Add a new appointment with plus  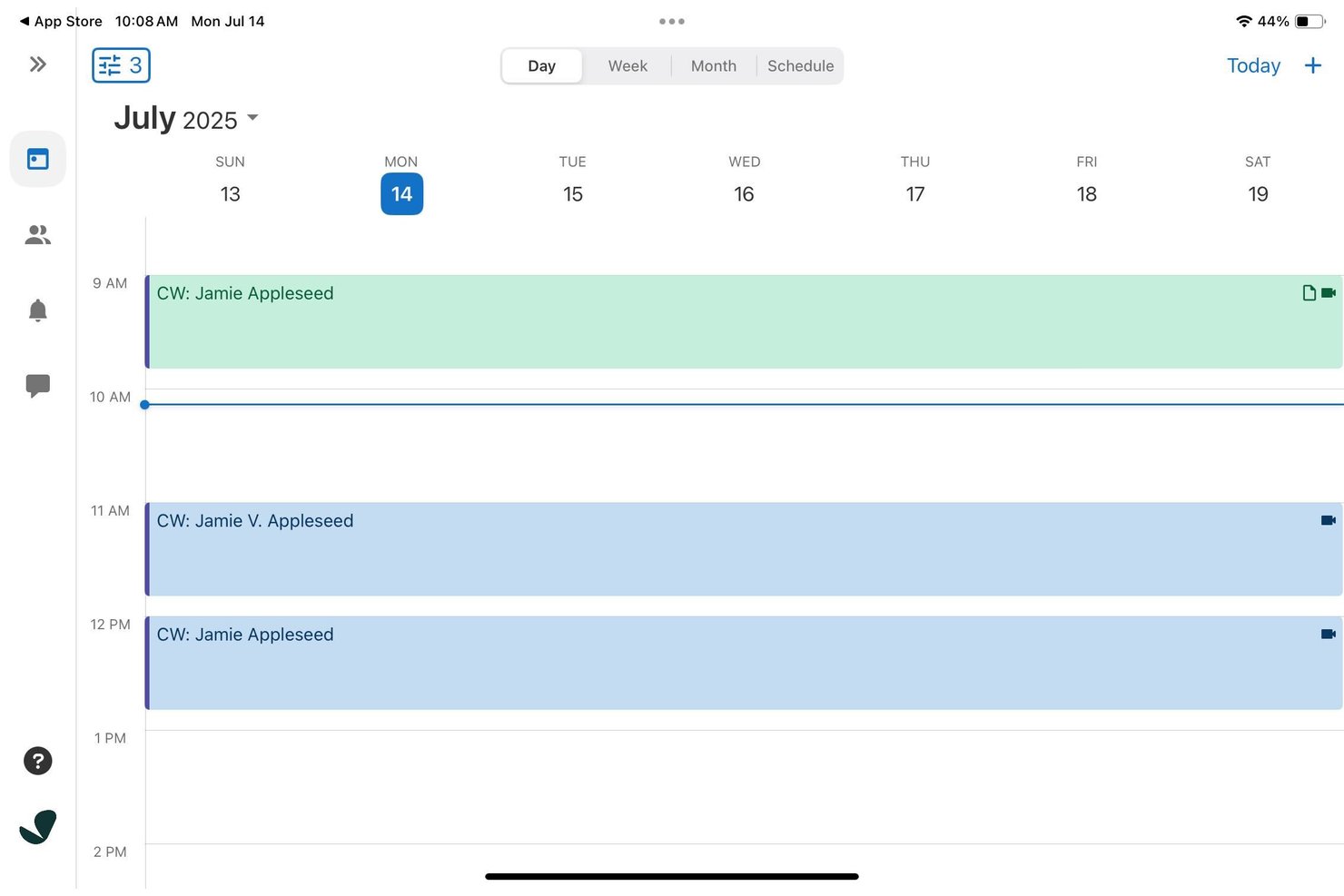(1313, 65)
